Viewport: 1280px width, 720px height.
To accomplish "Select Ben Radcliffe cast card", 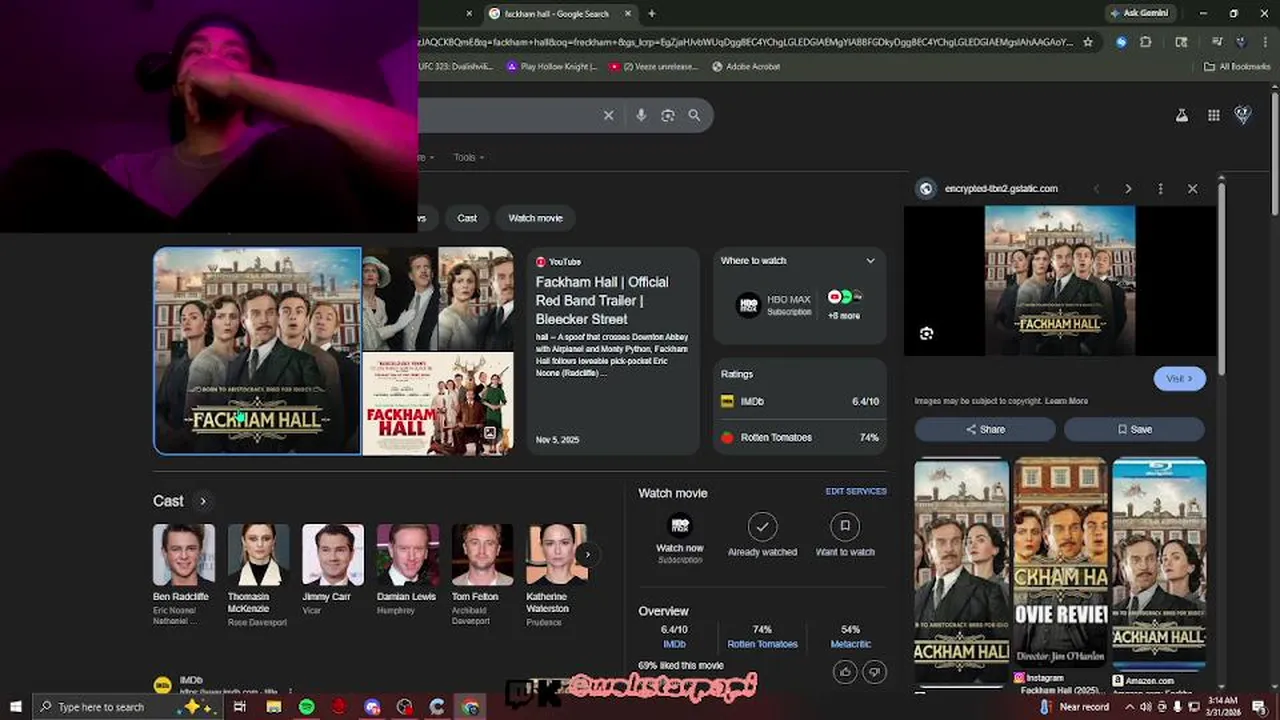I will click(x=183, y=575).
